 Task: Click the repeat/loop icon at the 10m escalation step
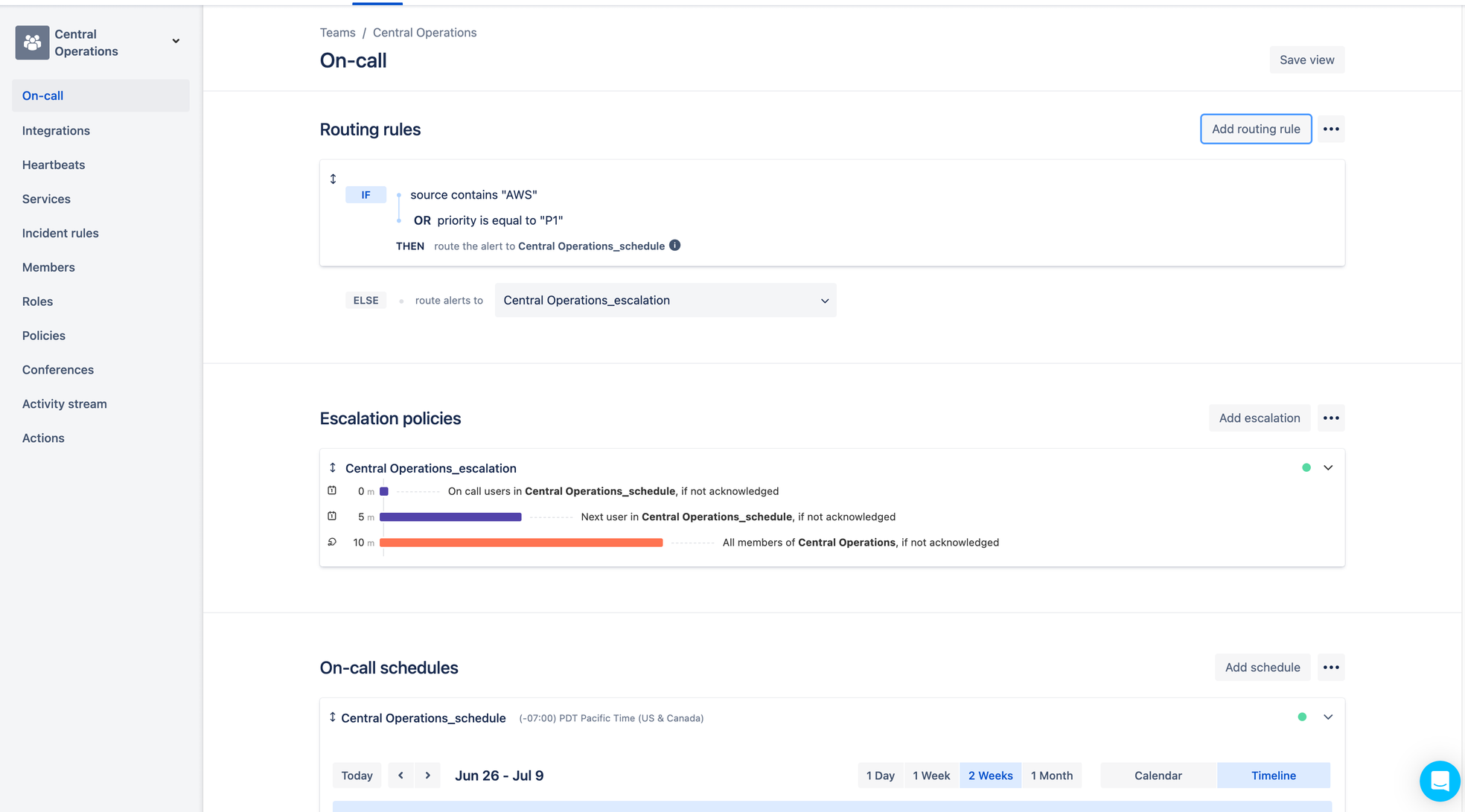(x=332, y=542)
